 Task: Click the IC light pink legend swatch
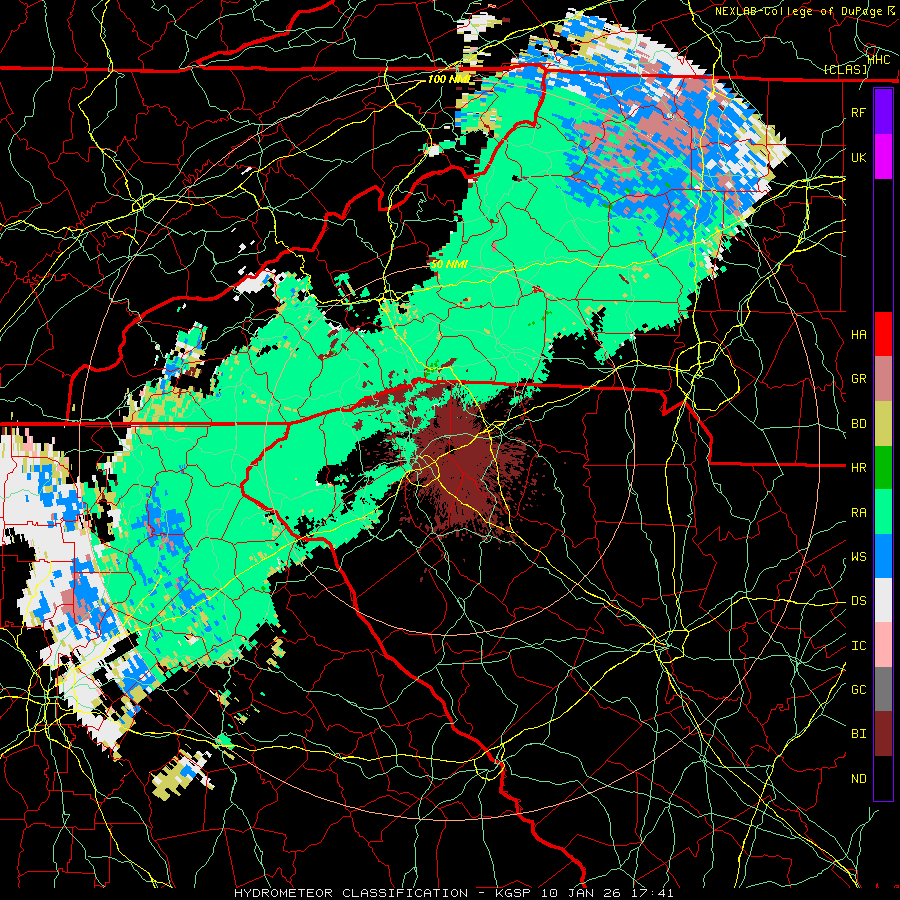(883, 645)
